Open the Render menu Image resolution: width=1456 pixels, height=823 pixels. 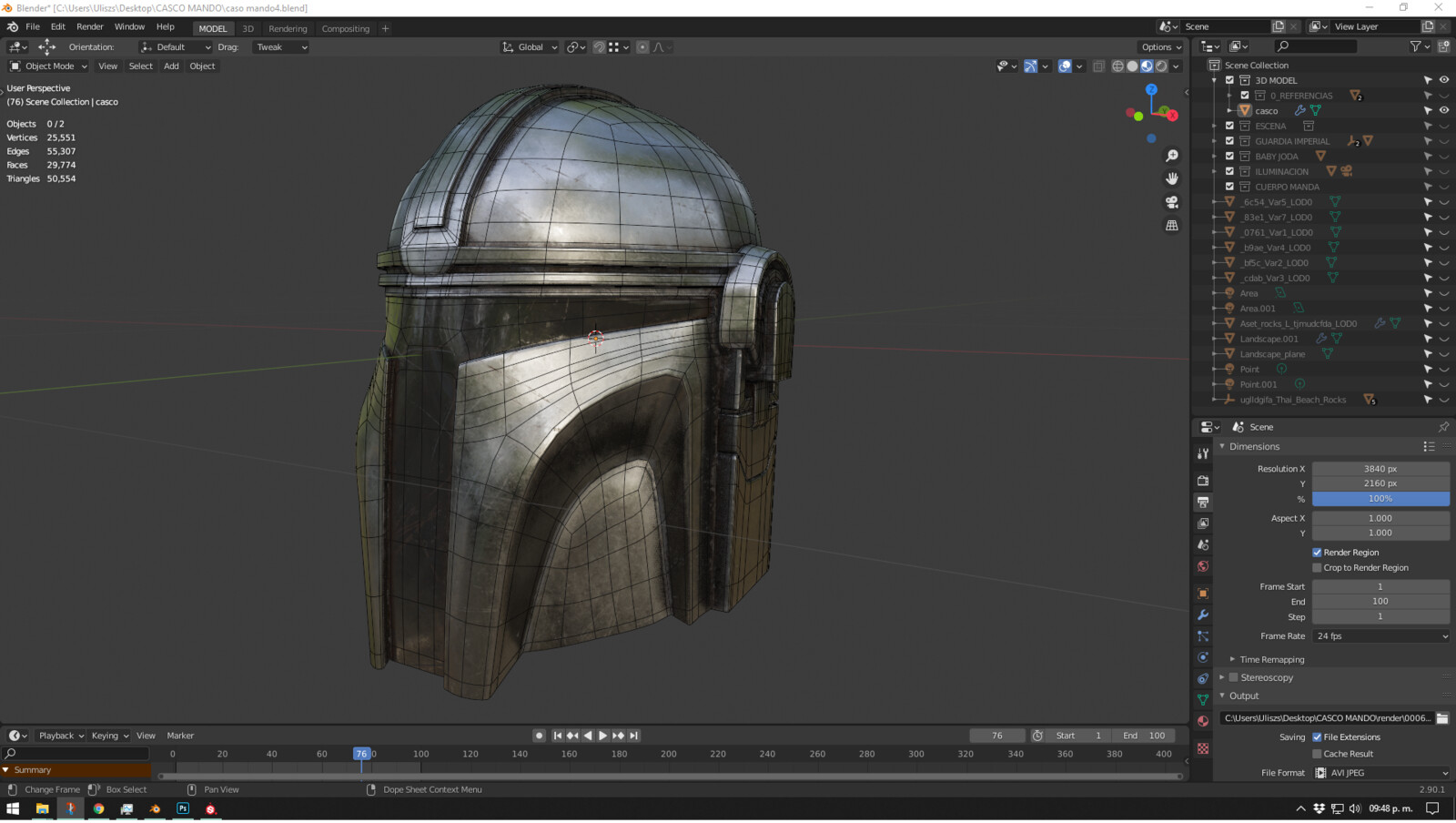(90, 27)
